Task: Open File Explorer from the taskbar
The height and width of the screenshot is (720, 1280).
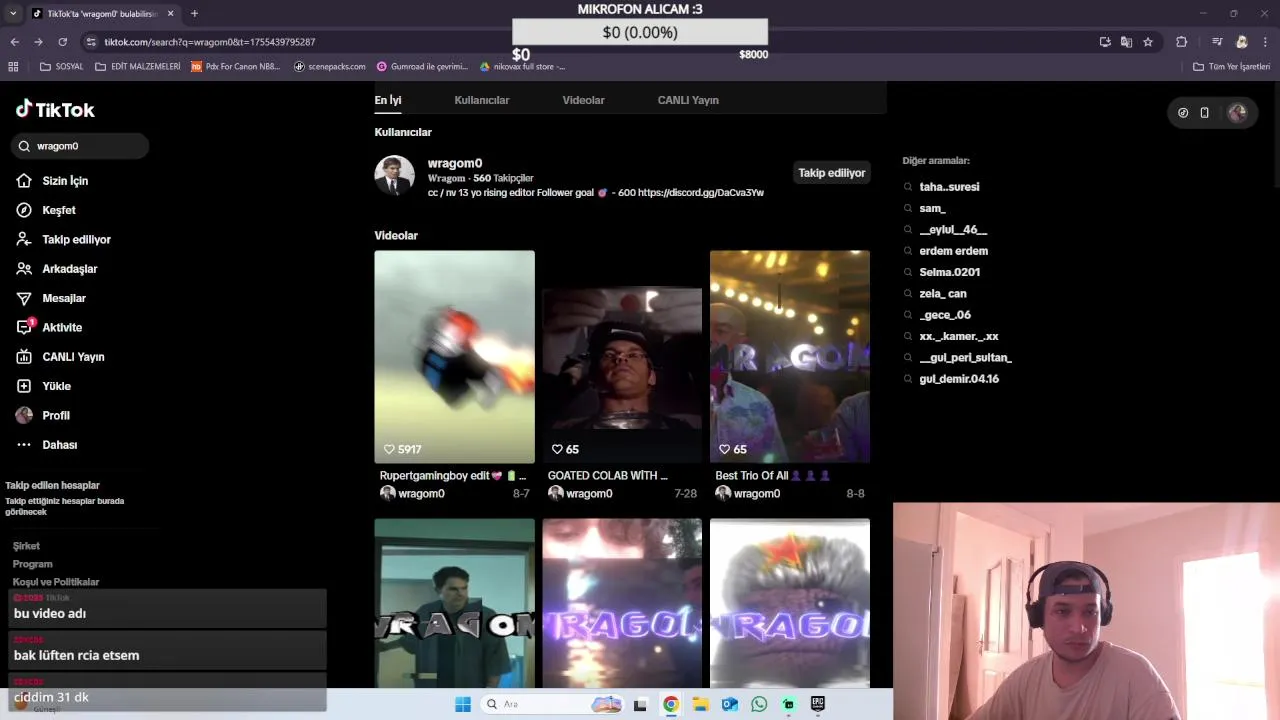Action: pyautogui.click(x=700, y=704)
